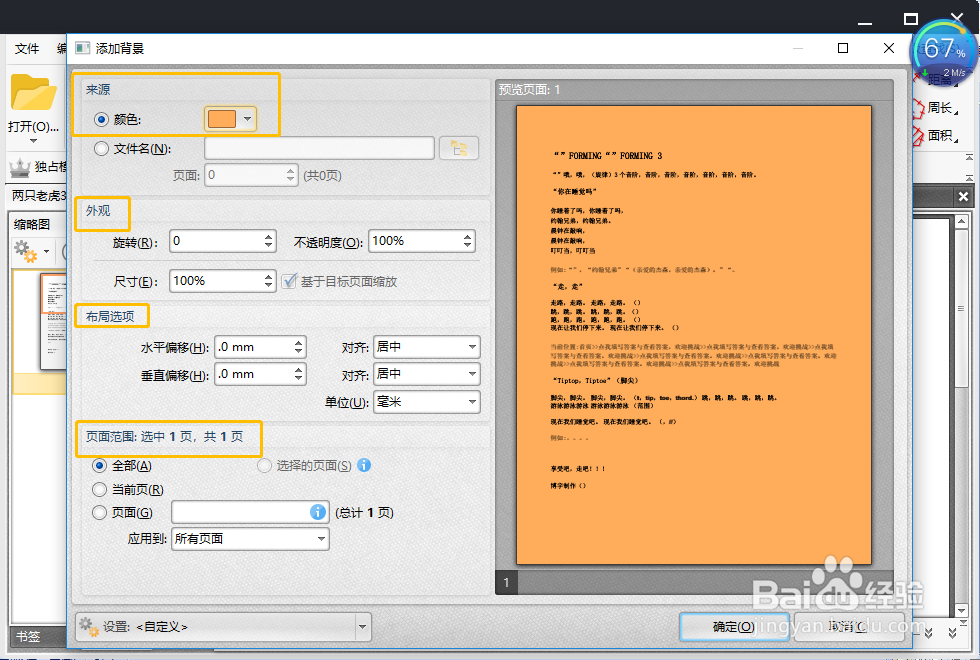Click info icon inside the 页面 range field
Image resolution: width=980 pixels, height=660 pixels.
318,512
